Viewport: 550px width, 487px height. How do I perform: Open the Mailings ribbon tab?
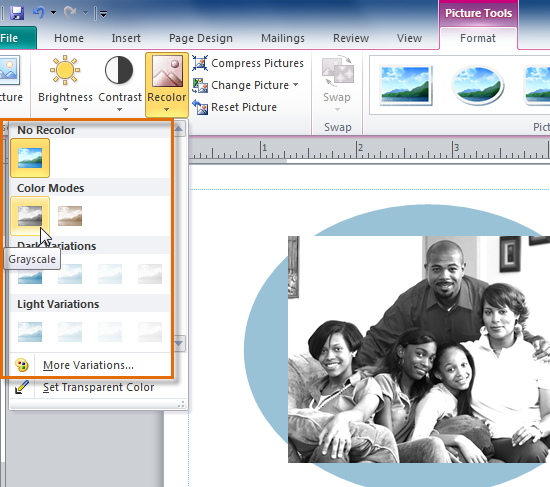tap(283, 38)
